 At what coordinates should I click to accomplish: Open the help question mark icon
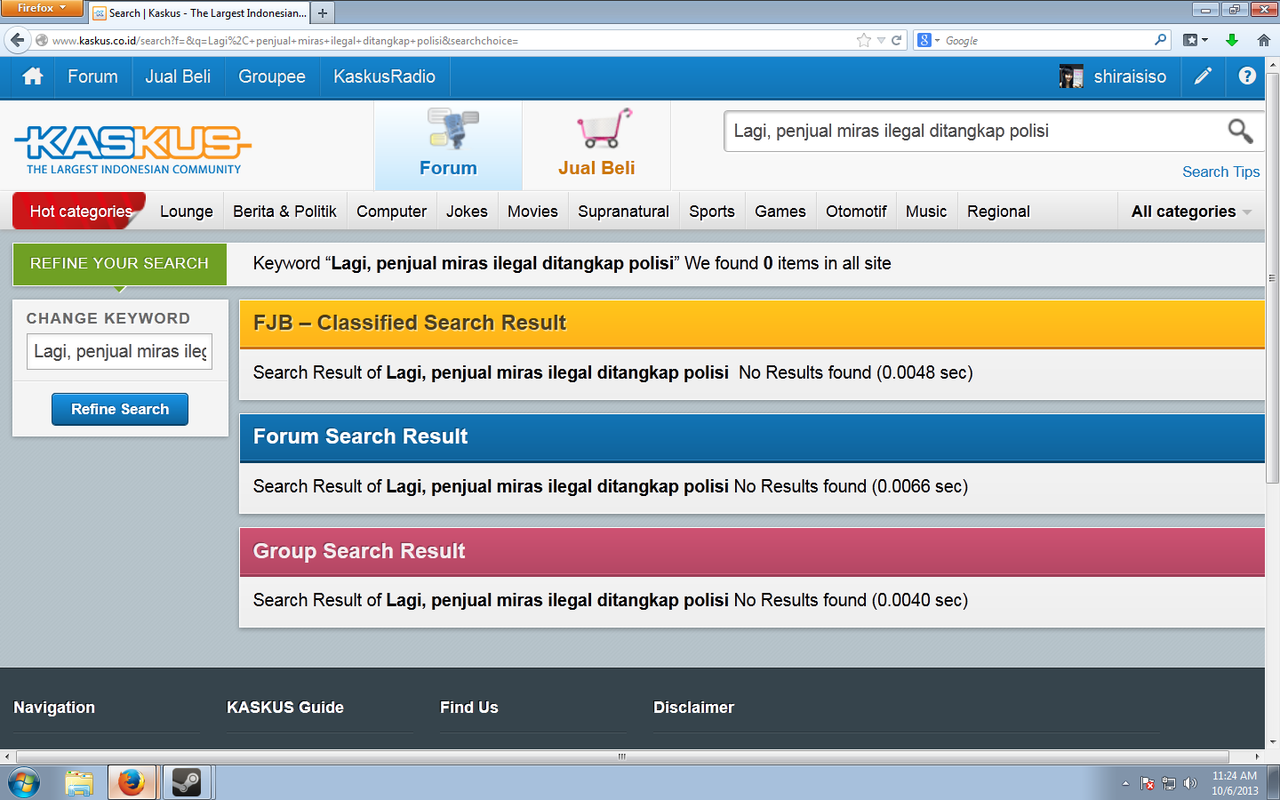click(x=1247, y=76)
